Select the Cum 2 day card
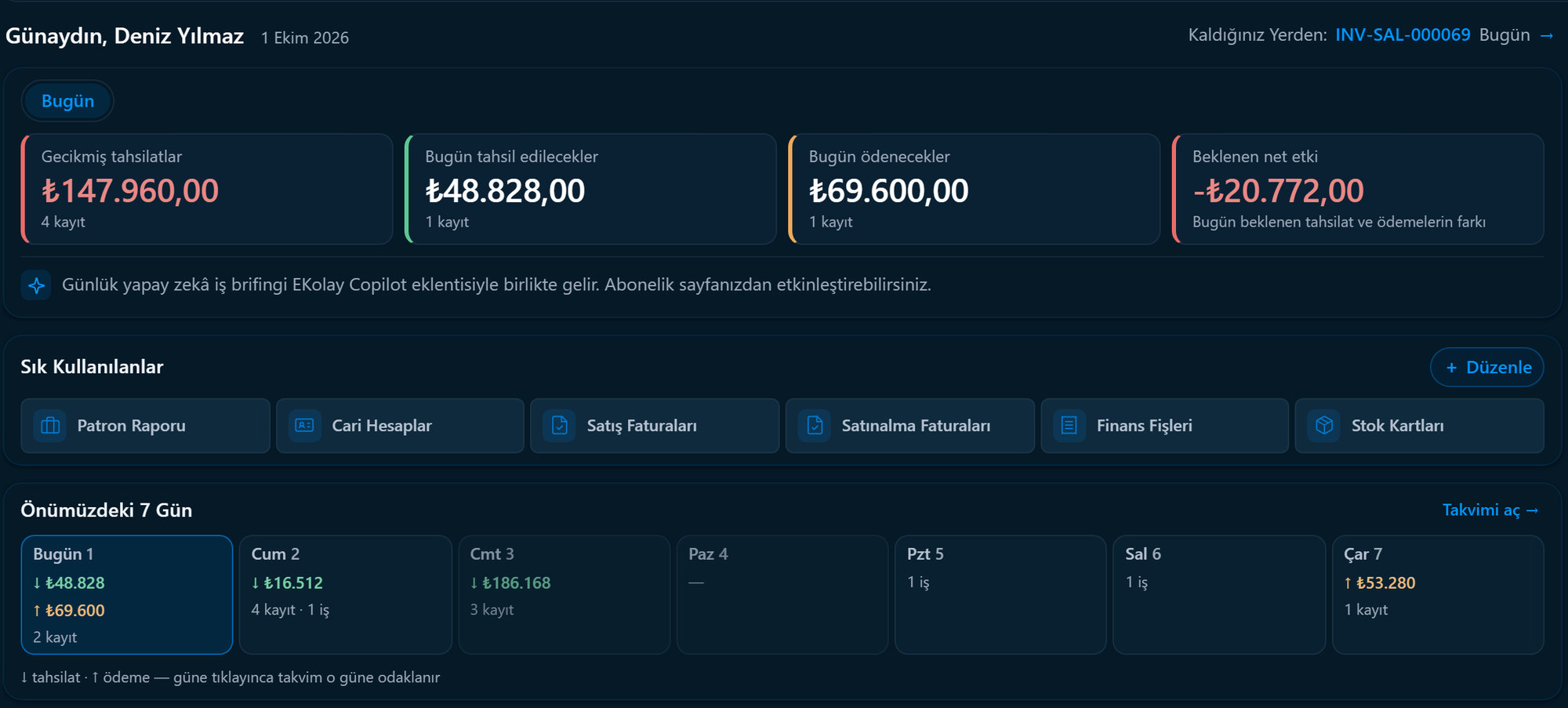 pos(346,595)
